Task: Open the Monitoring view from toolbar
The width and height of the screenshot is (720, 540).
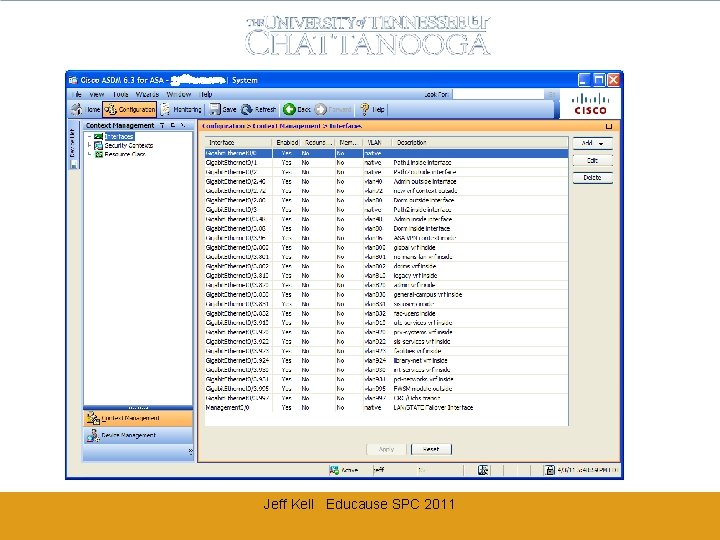Action: pos(181,109)
